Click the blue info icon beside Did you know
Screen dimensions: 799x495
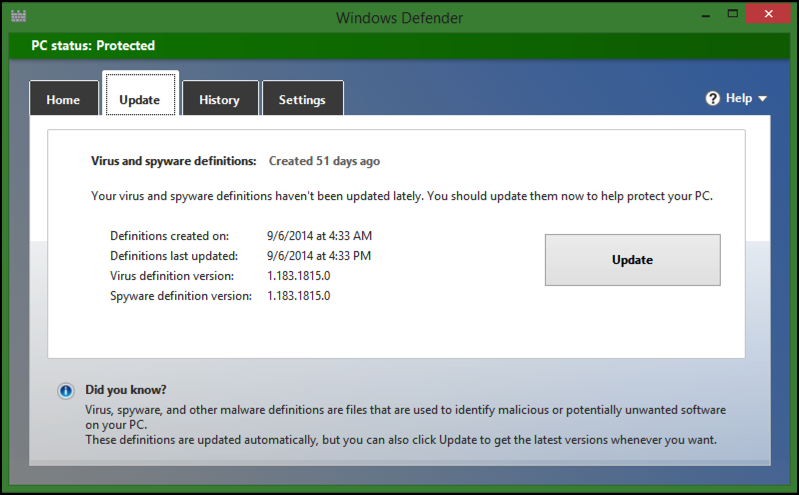click(x=66, y=391)
